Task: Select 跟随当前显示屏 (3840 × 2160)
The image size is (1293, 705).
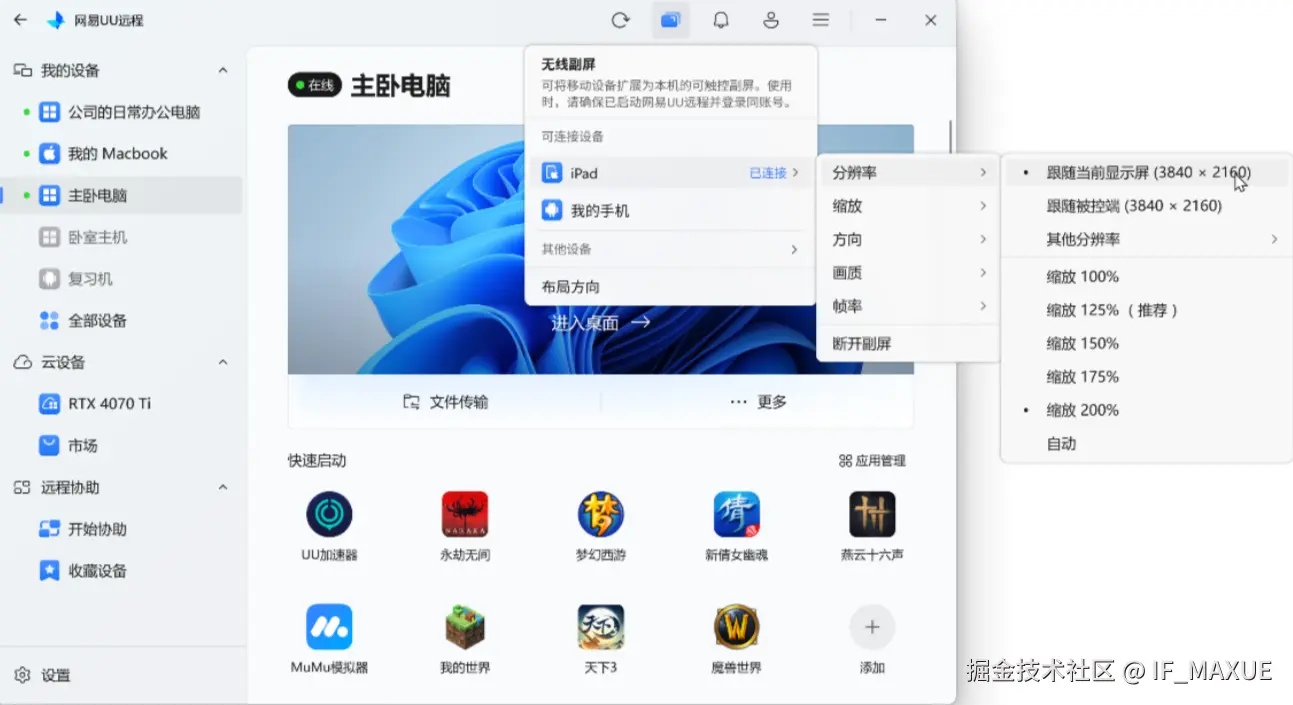Action: coord(1147,172)
